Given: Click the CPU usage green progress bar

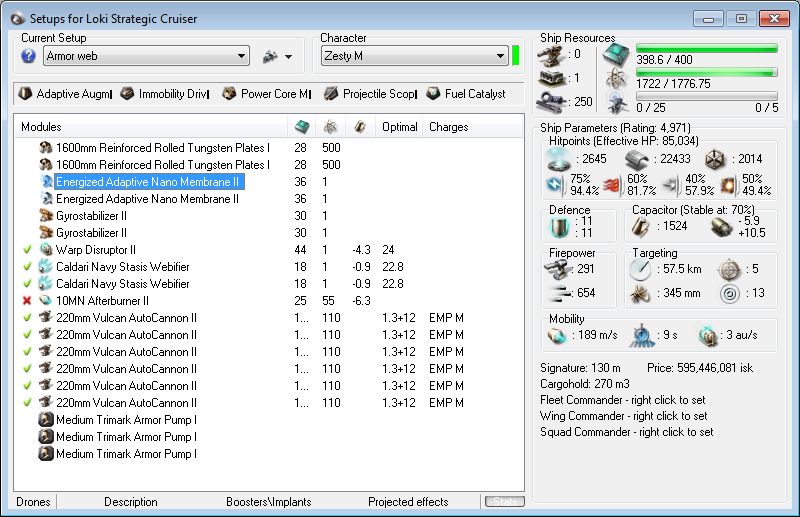Looking at the screenshot, I should tap(707, 48).
